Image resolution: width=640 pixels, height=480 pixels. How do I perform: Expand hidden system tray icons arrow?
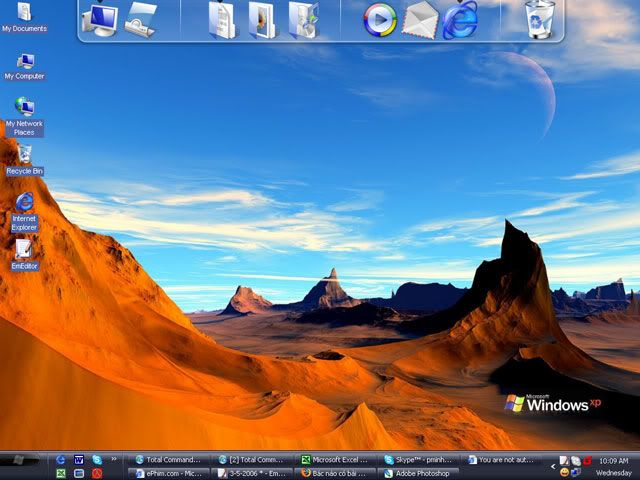point(553,467)
